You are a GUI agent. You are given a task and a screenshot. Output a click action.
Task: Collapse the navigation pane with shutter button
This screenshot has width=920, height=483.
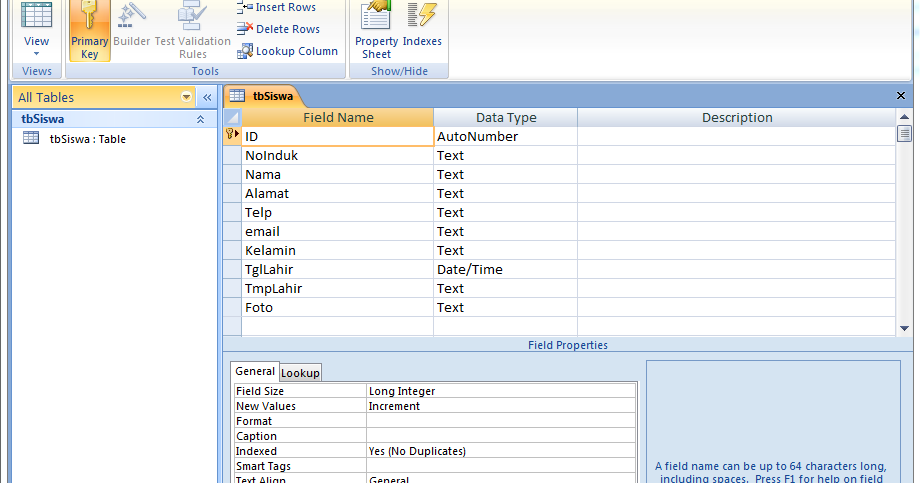pos(207,97)
